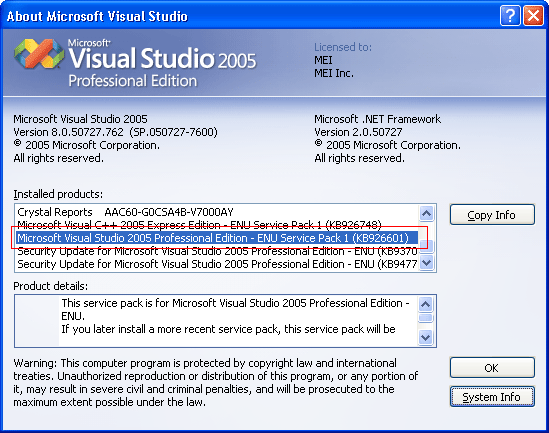The image size is (549, 433).
Task: Select Microsoft Visual C++ 2005 Express Edition entry
Action: coord(217,225)
